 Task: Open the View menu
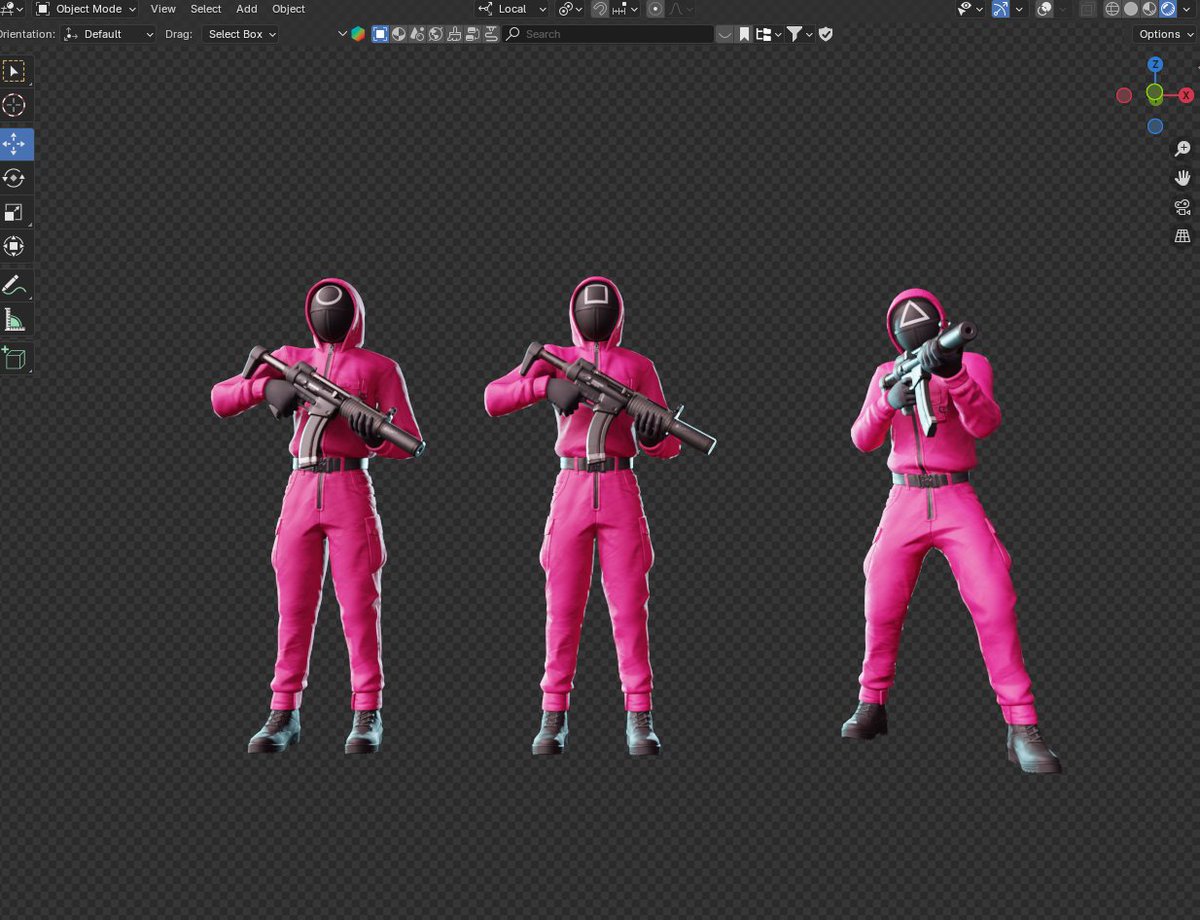[x=163, y=9]
